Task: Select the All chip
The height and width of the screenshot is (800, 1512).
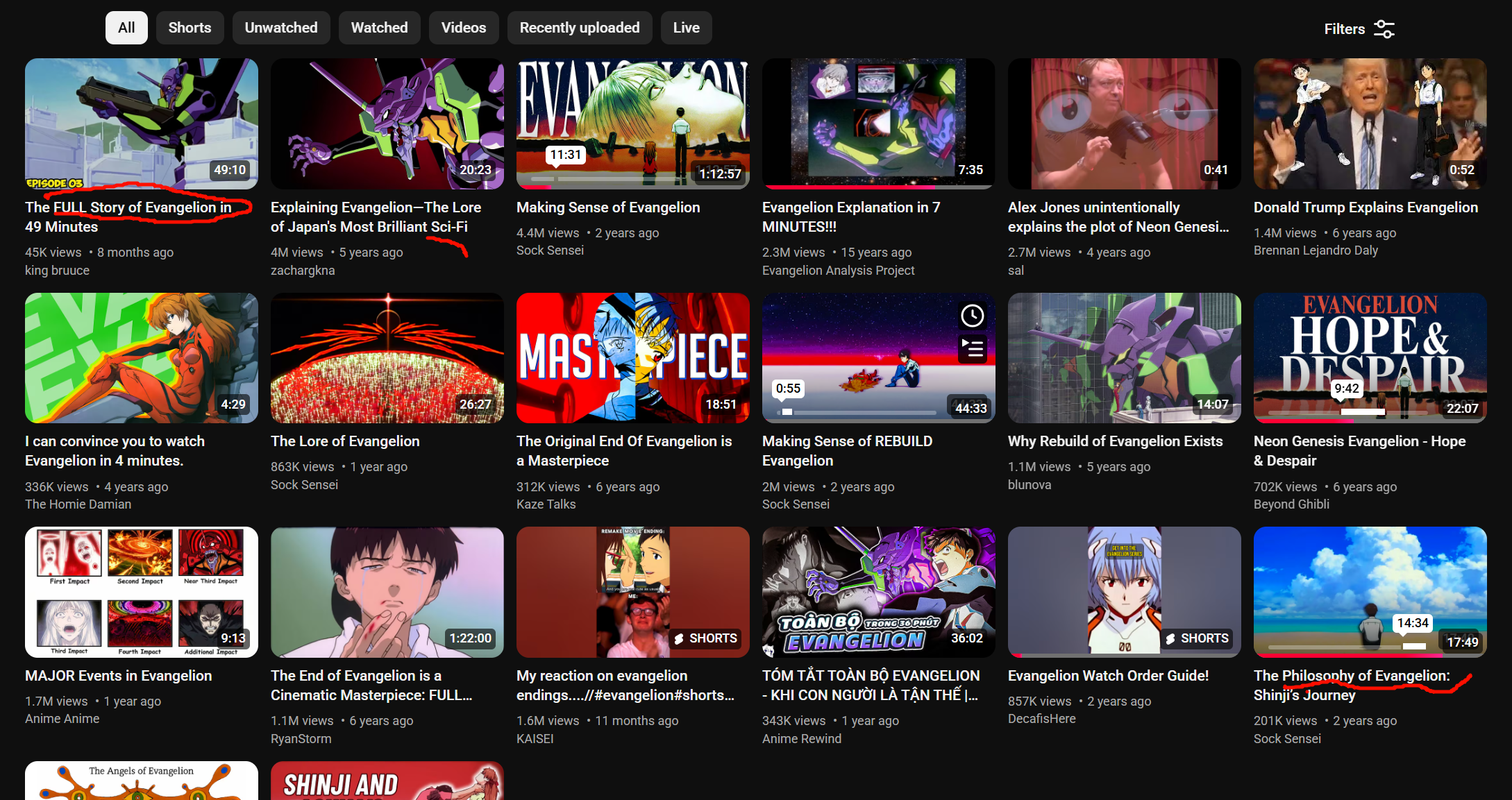Action: [x=126, y=28]
